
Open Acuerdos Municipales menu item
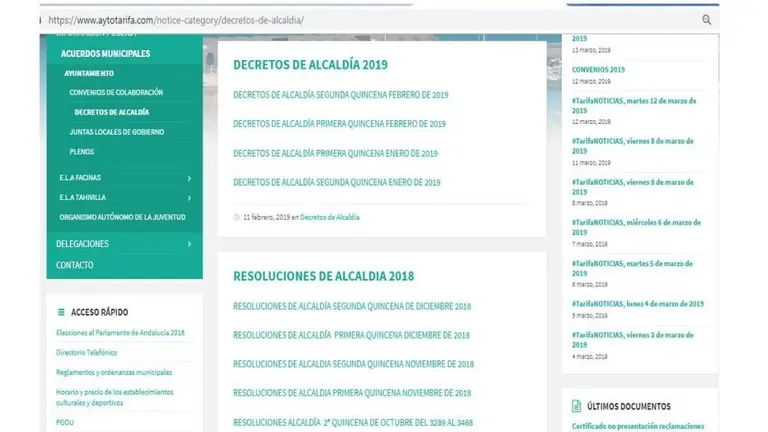[105, 53]
